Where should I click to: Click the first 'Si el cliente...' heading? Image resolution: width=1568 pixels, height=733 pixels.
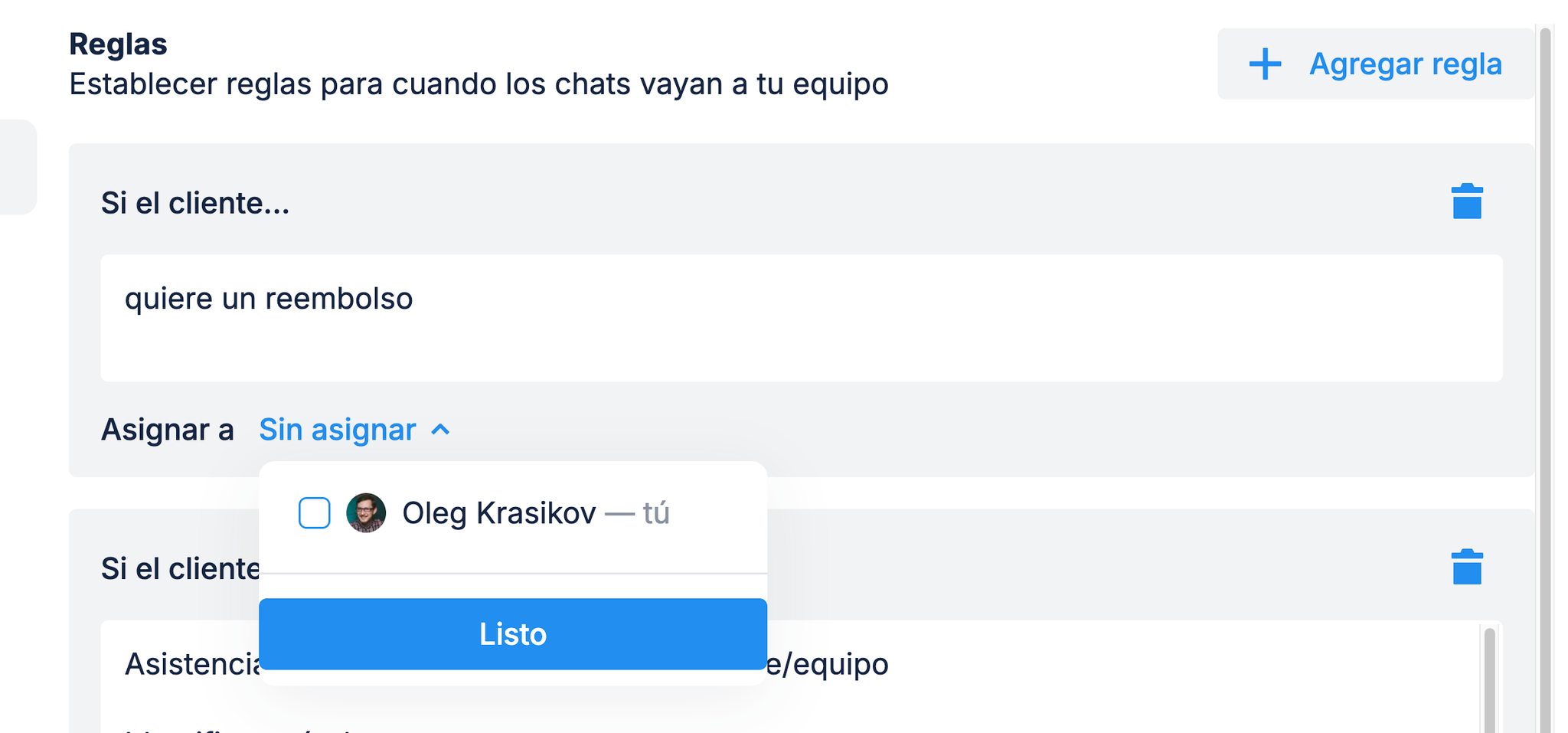click(195, 204)
